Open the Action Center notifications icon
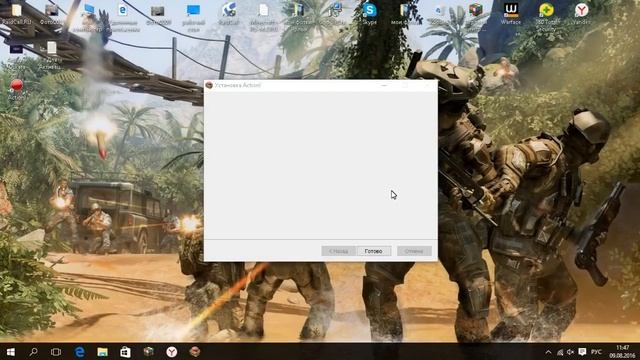This screenshot has width=640, height=360. (x=582, y=352)
